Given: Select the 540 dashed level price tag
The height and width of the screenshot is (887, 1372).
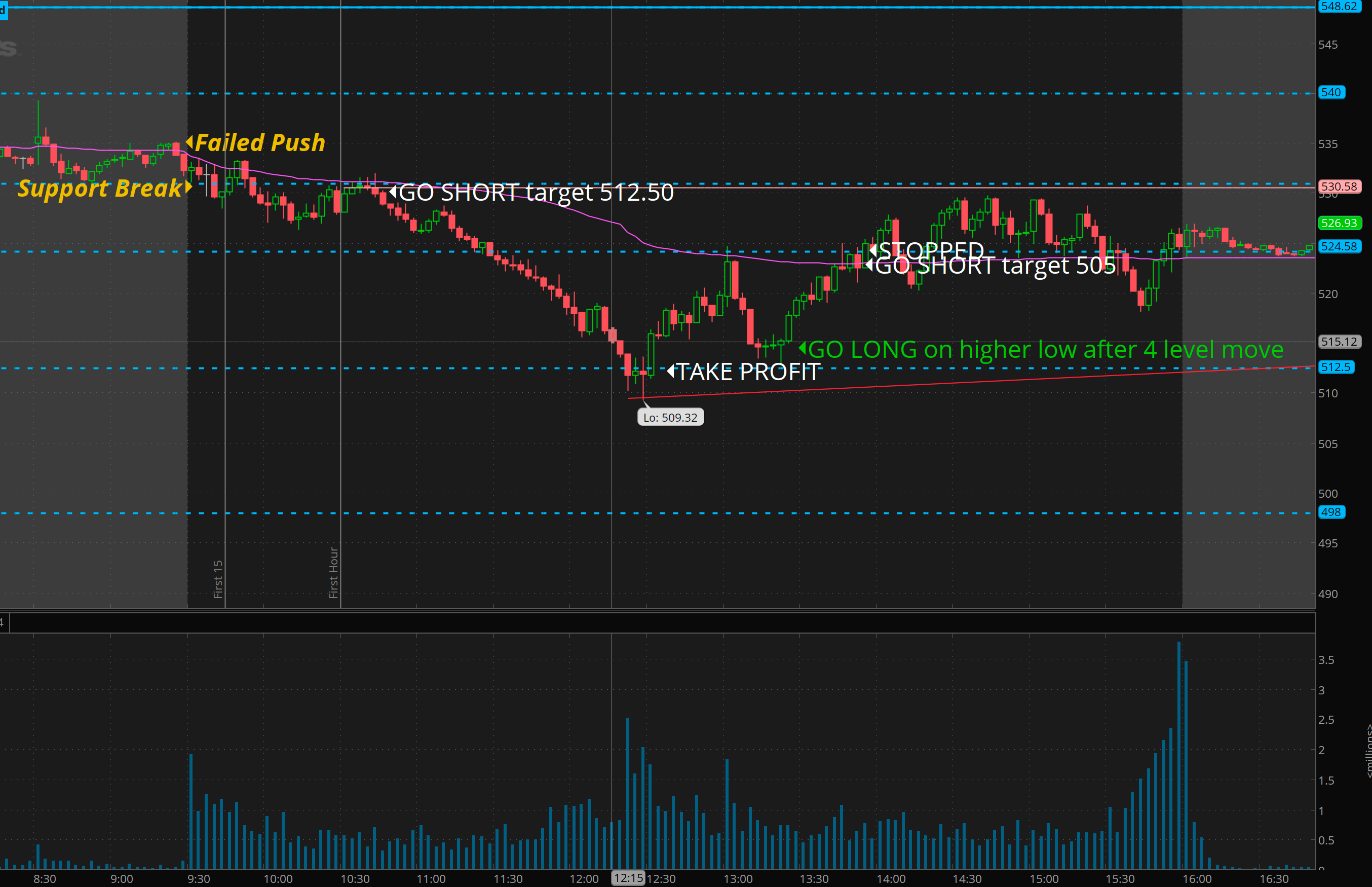Looking at the screenshot, I should 1330,92.
